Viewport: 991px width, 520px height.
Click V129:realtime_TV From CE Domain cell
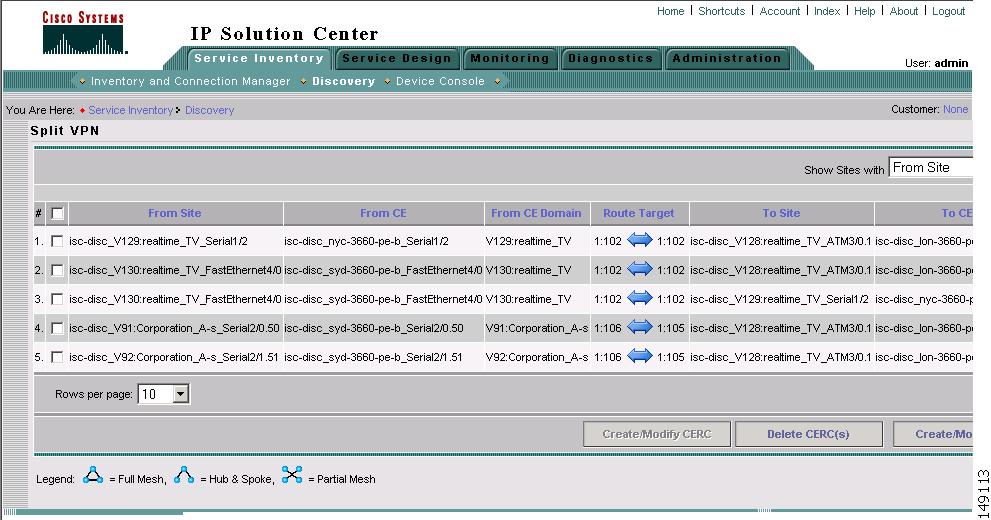[528, 241]
